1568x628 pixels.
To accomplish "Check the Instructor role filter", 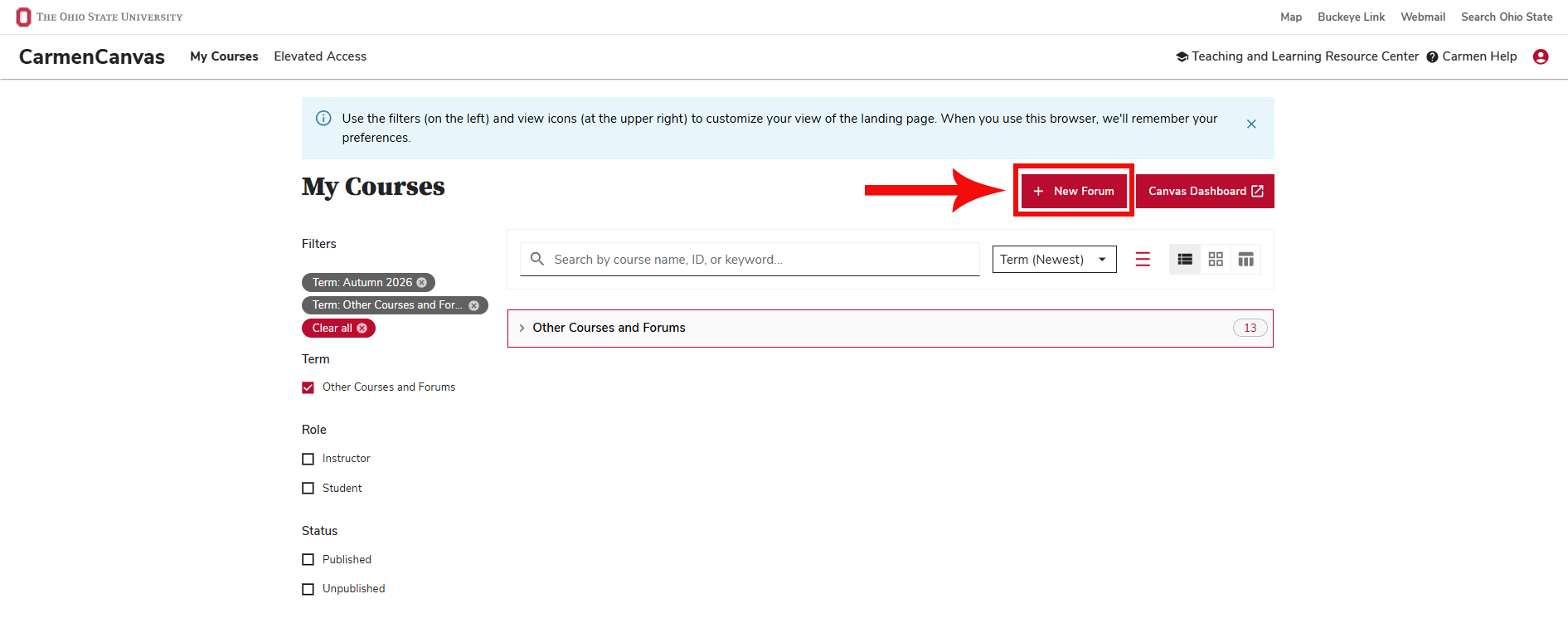I will click(x=308, y=459).
